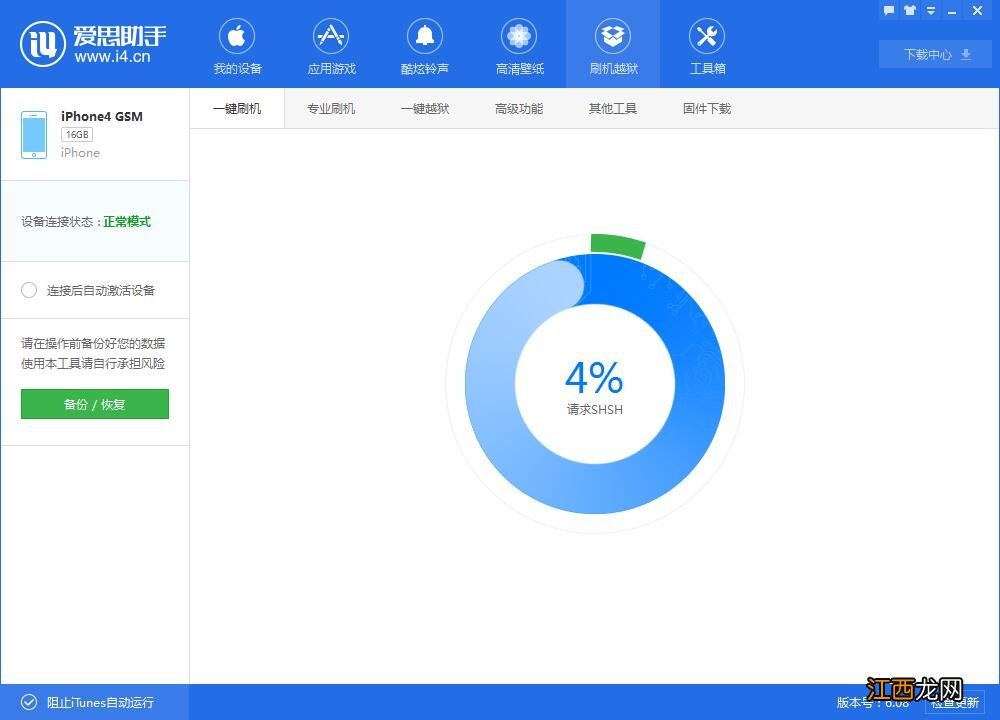
Task: Open 高清壁纸 wallpapers section
Action: [x=519, y=47]
